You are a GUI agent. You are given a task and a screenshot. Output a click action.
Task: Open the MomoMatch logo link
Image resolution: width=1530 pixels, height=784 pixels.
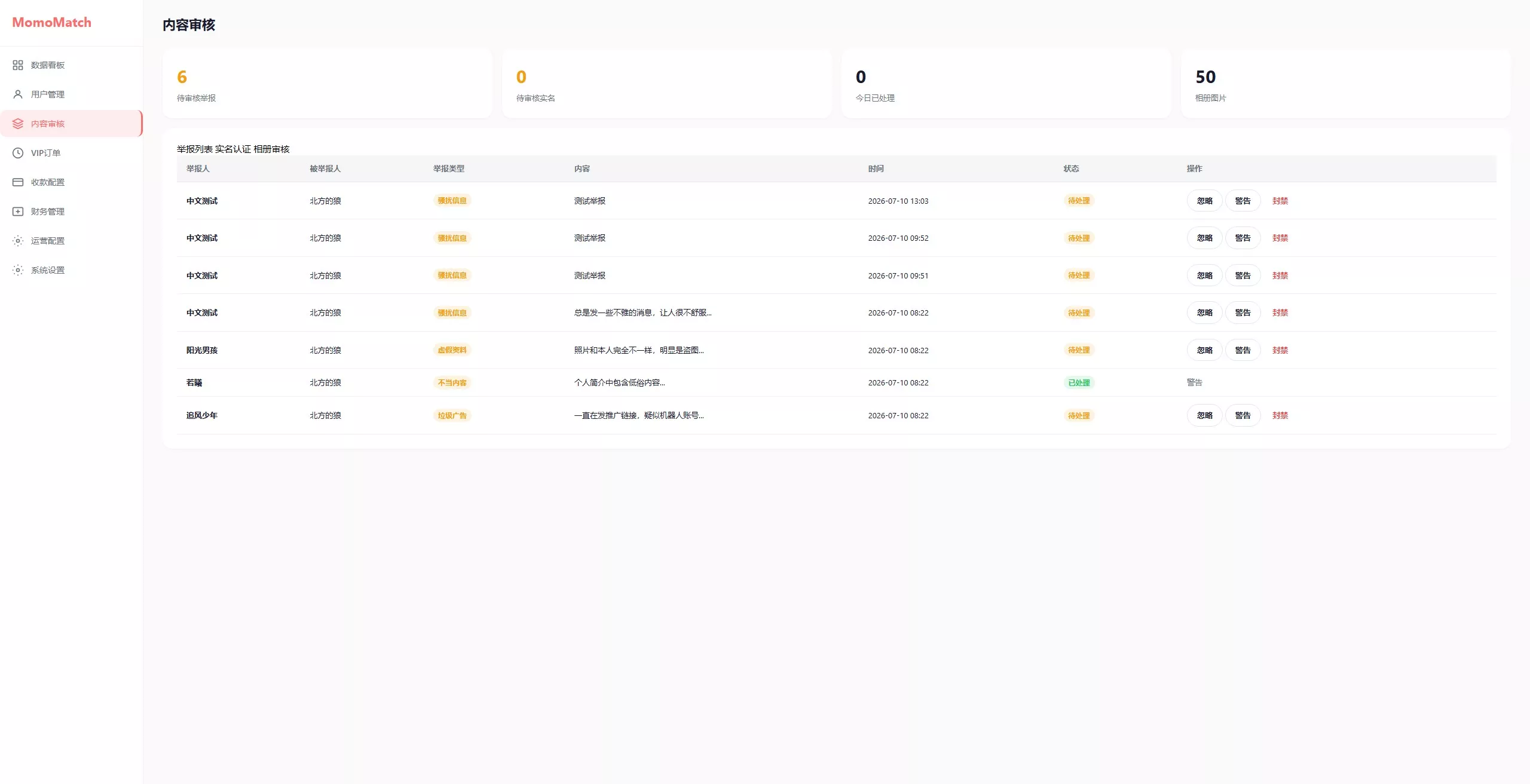52,22
